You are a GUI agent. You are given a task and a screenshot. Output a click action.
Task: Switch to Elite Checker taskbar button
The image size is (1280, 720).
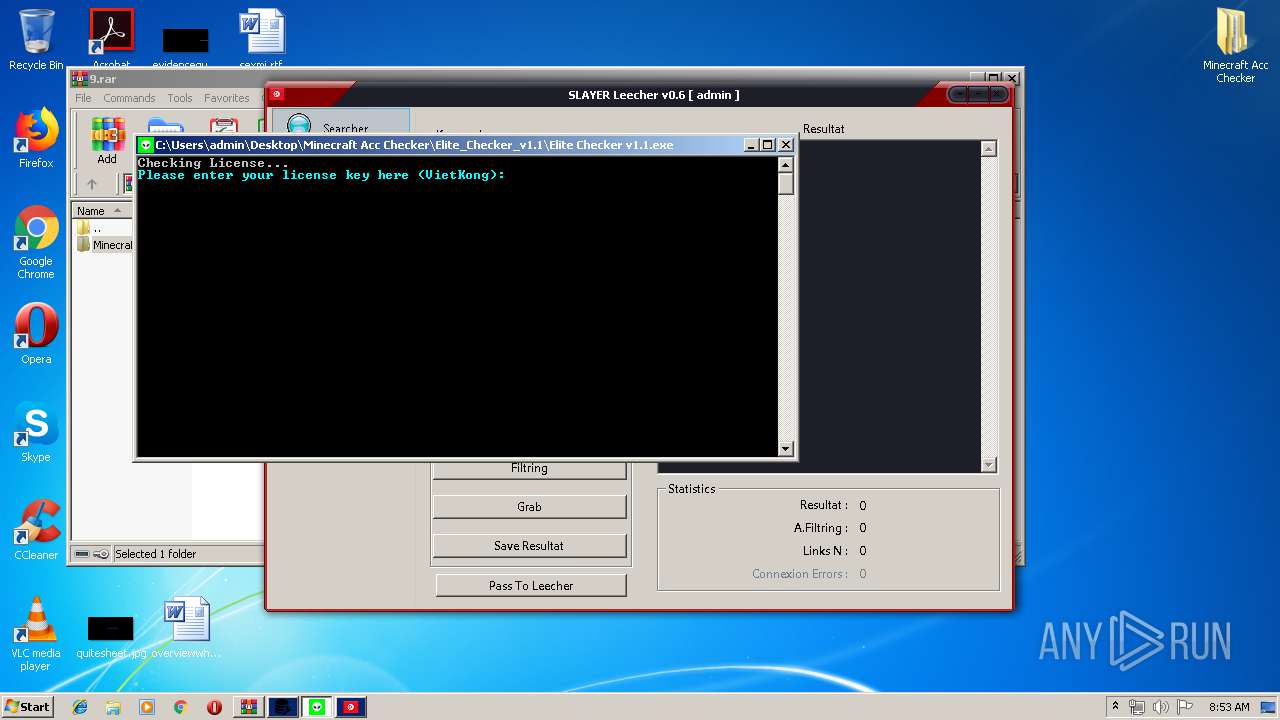pos(317,707)
